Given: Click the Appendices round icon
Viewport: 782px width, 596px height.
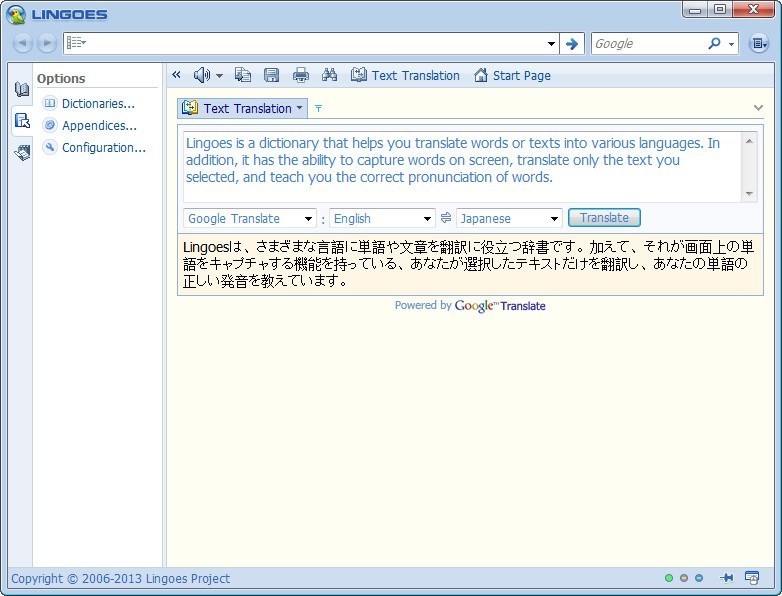Looking at the screenshot, I should pyautogui.click(x=50, y=125).
